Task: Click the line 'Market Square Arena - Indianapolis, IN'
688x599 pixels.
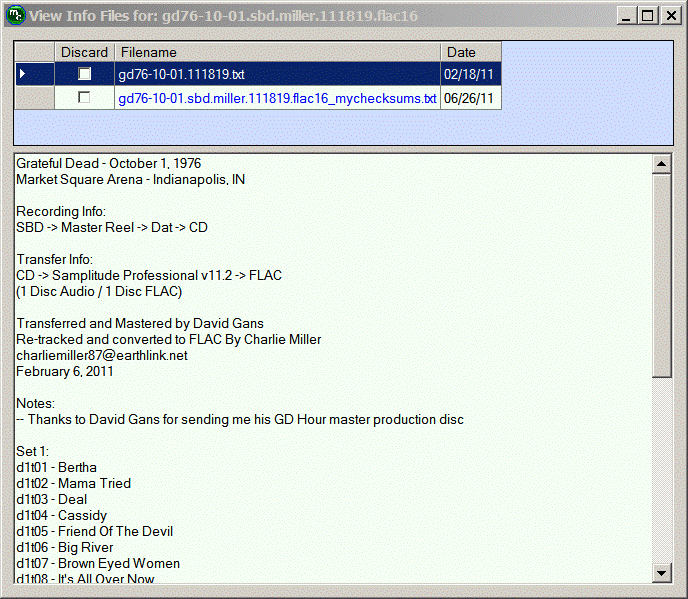Action: point(130,179)
